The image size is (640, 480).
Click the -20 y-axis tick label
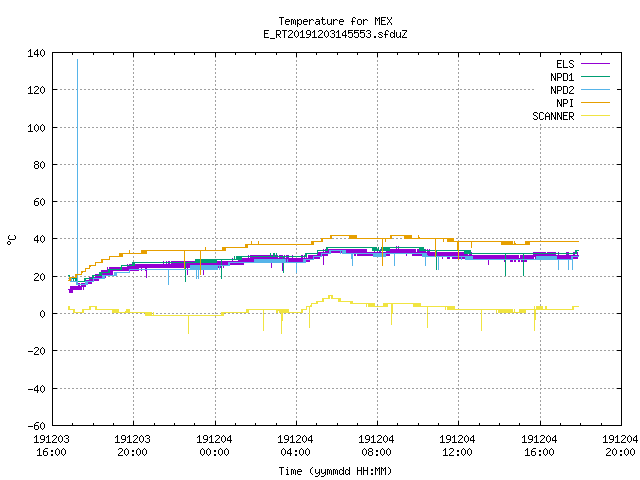tap(36, 351)
